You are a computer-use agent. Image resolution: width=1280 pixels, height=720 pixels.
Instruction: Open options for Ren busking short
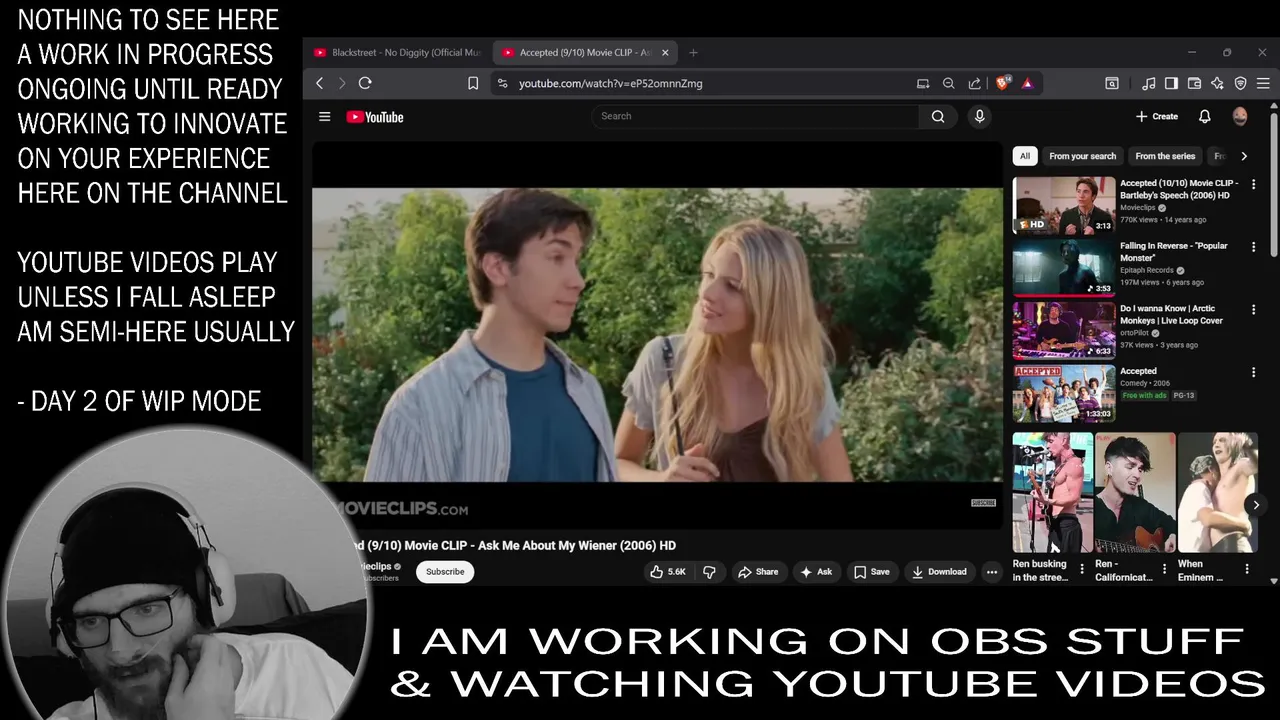[x=1081, y=569]
